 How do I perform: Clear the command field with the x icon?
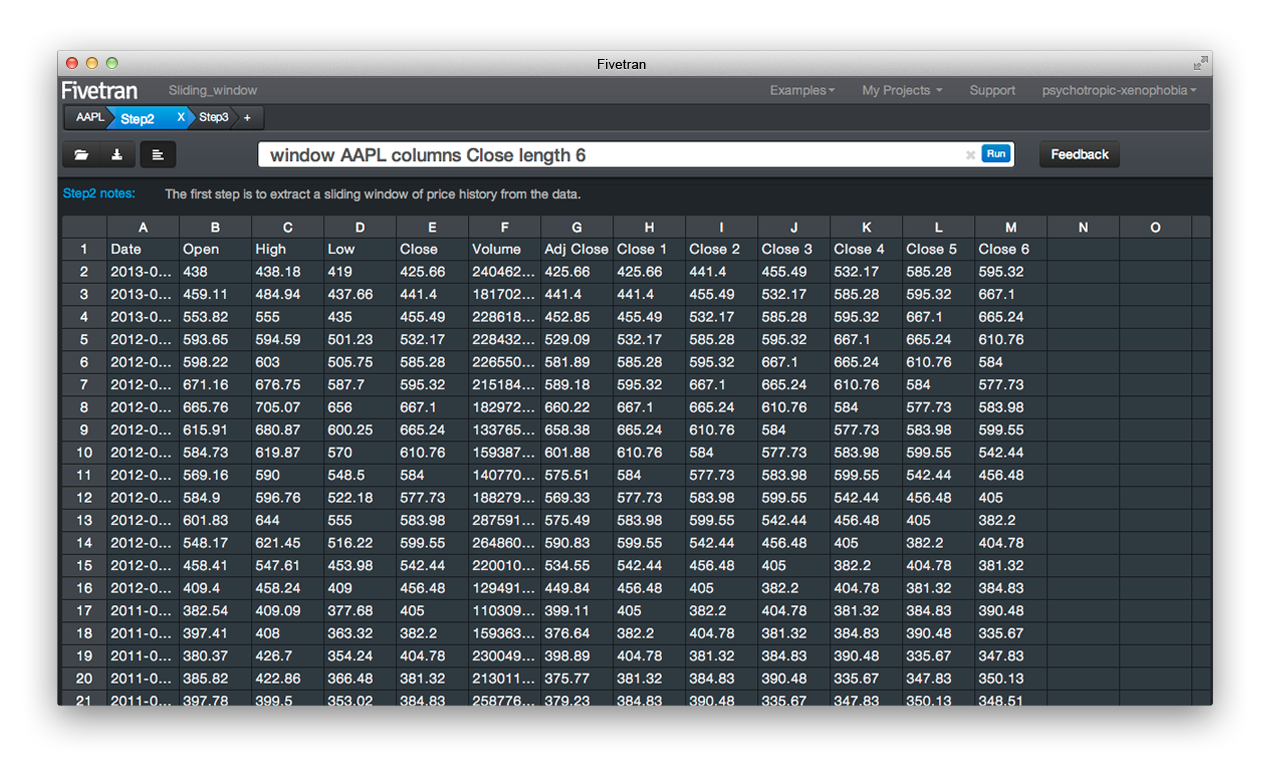pos(970,155)
